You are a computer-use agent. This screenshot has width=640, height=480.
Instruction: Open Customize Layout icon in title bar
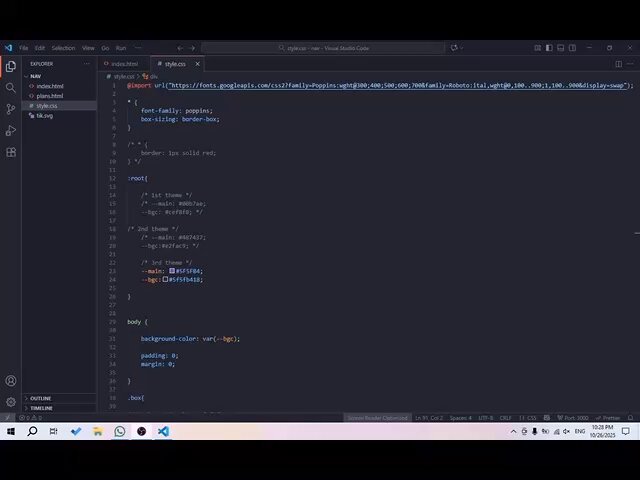tap(538, 48)
